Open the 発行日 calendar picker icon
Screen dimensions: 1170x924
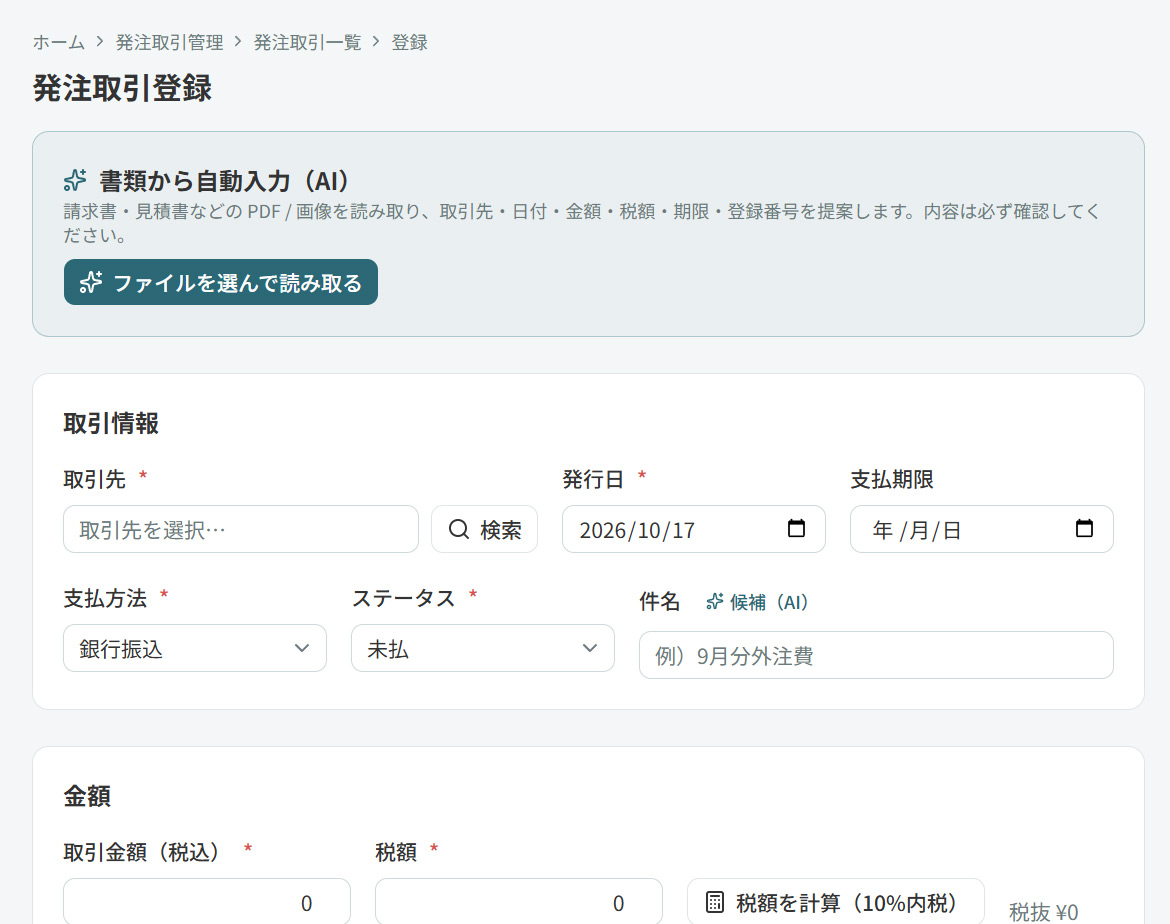pyautogui.click(x=796, y=528)
